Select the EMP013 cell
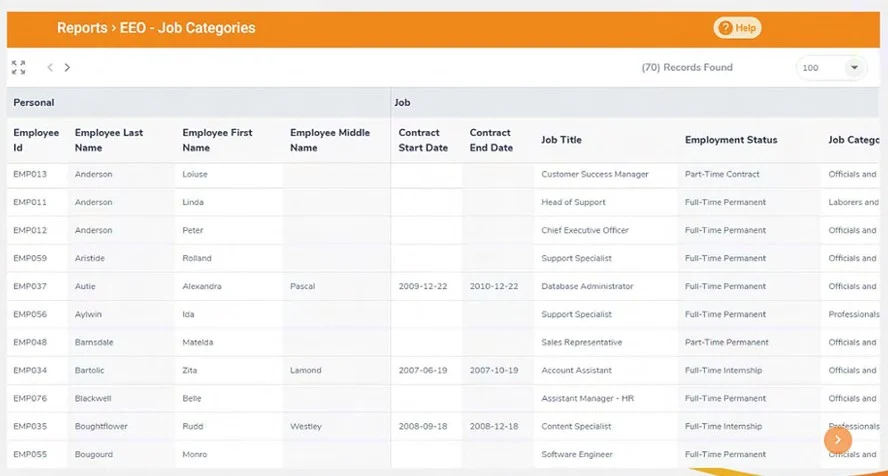 tap(30, 174)
